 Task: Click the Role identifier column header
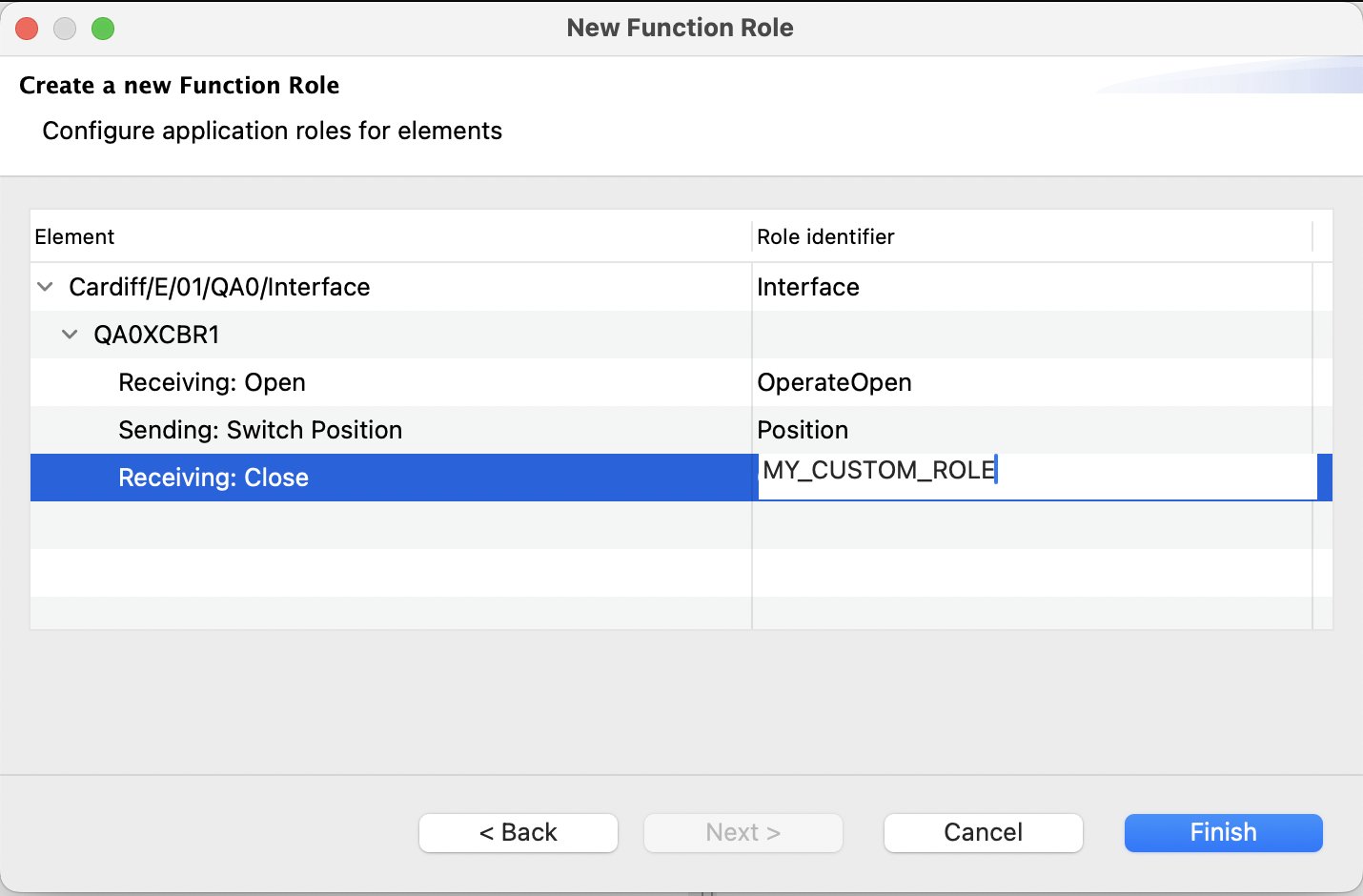pyautogui.click(x=825, y=236)
